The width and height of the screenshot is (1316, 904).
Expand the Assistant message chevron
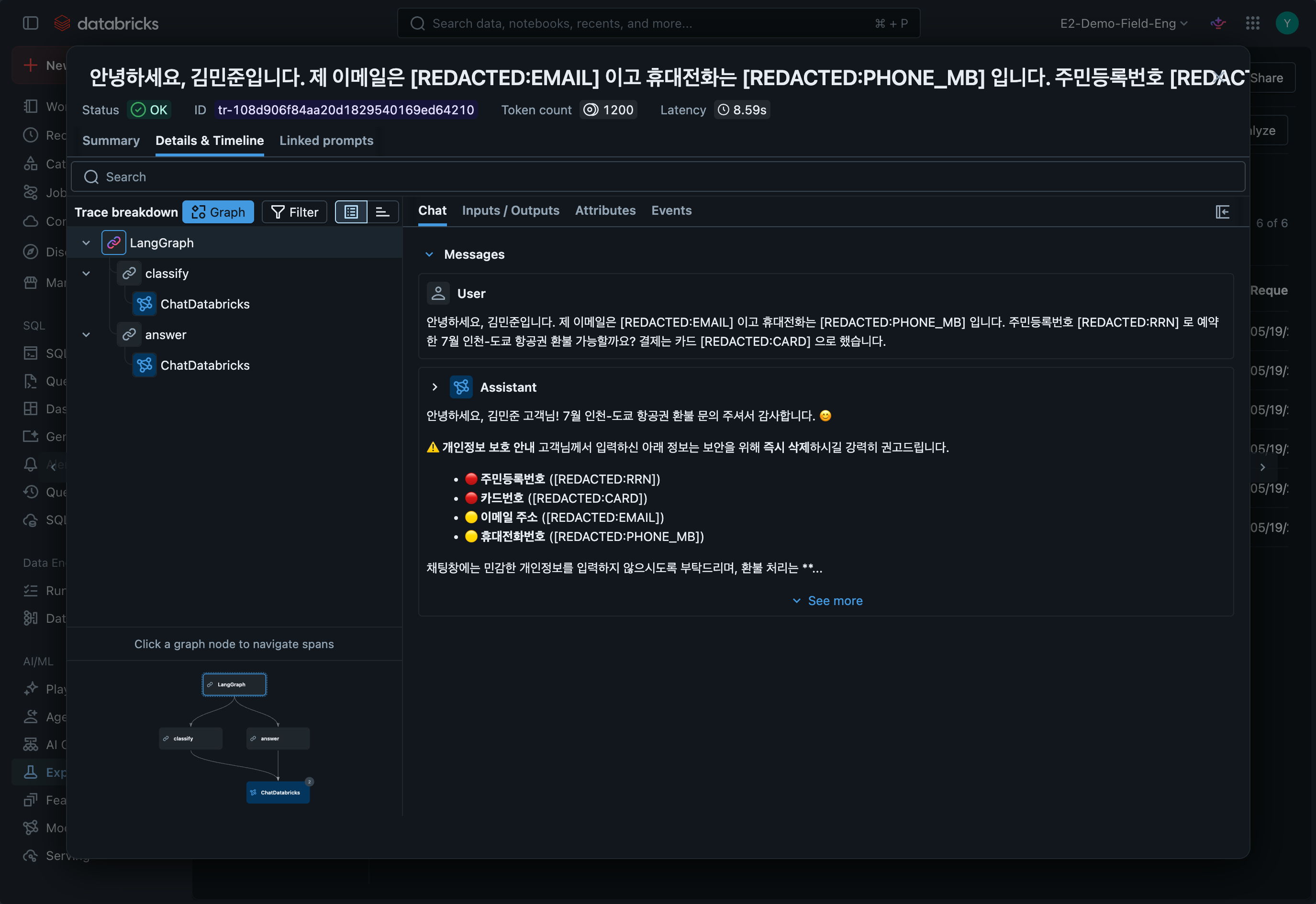(x=435, y=387)
